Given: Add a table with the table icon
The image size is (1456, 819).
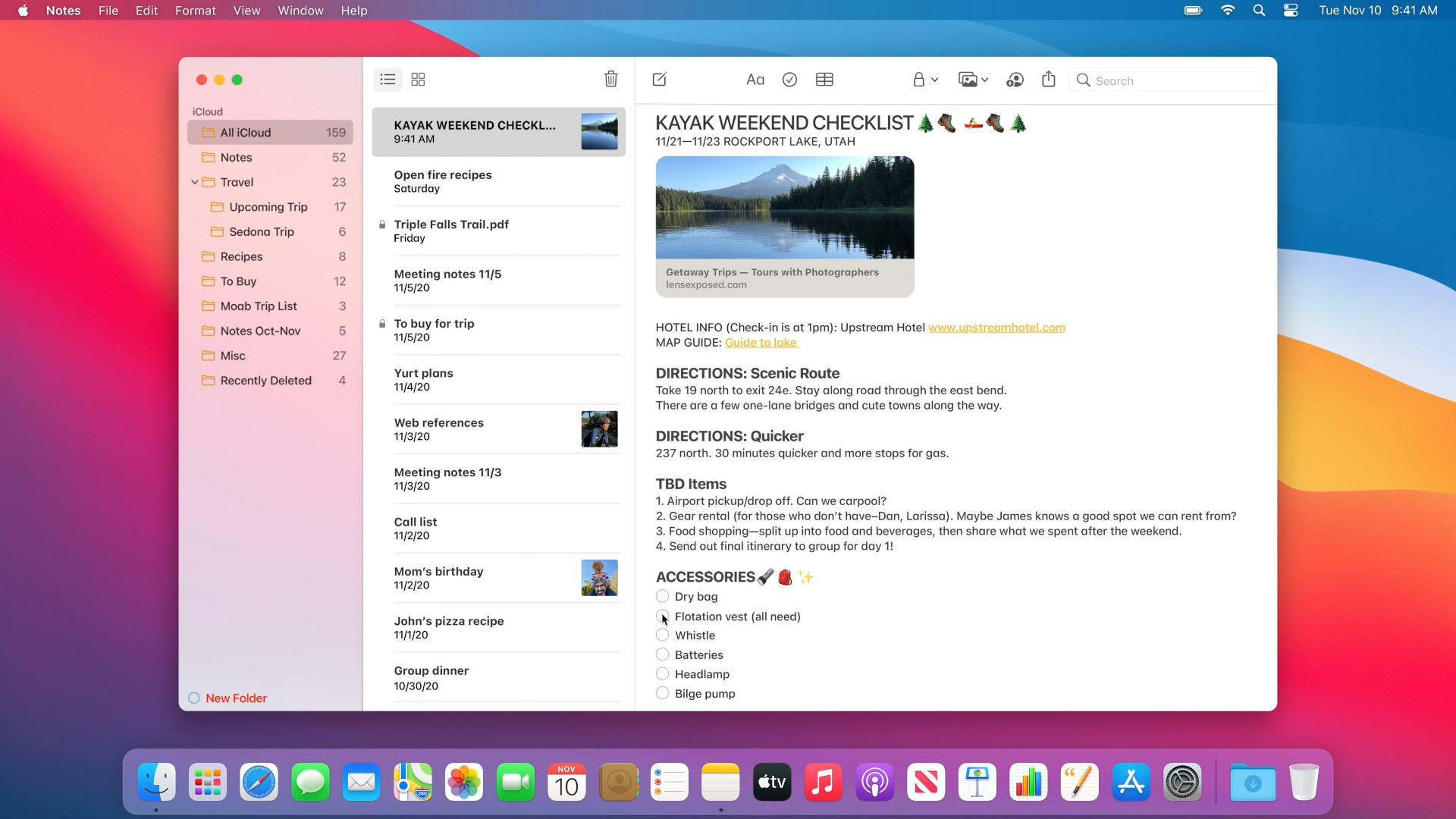Looking at the screenshot, I should point(824,80).
